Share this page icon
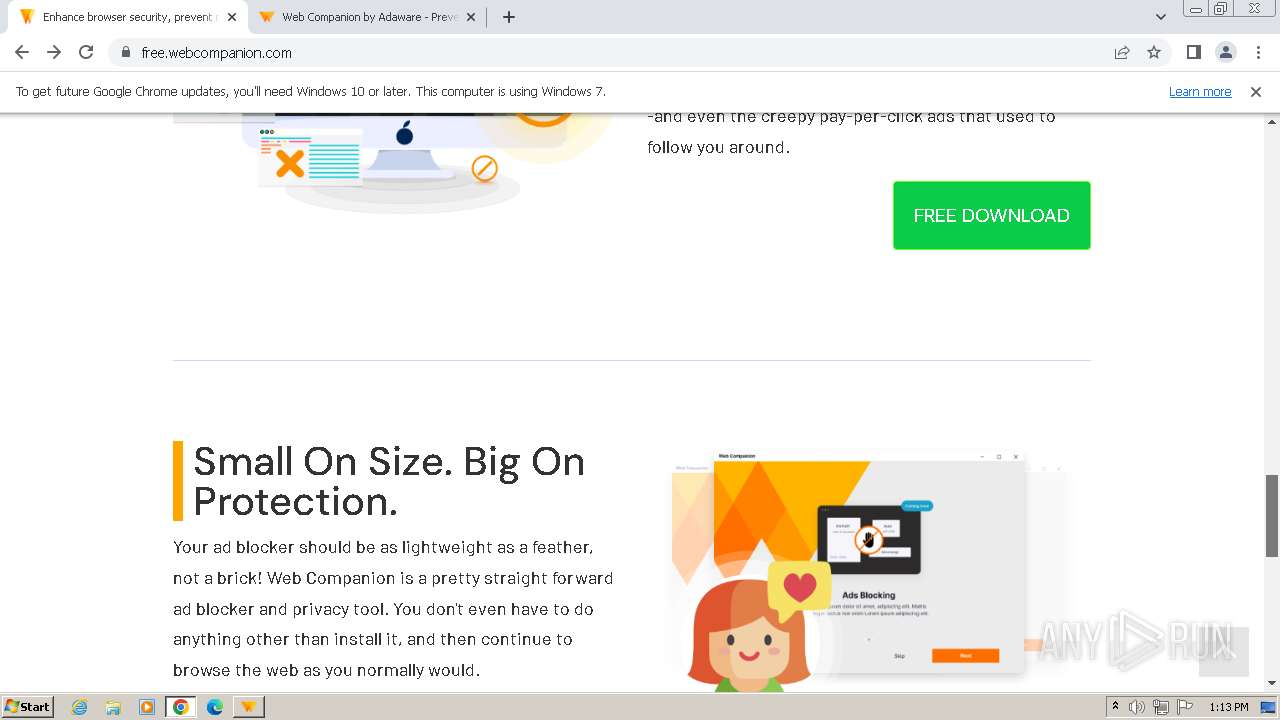Image resolution: width=1280 pixels, height=720 pixels. (1122, 53)
